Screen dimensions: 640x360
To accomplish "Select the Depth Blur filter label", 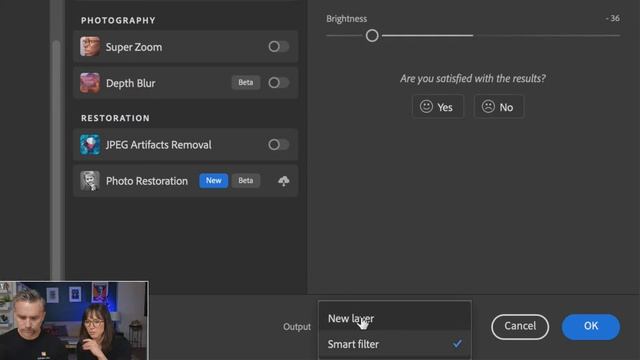I will click(131, 83).
